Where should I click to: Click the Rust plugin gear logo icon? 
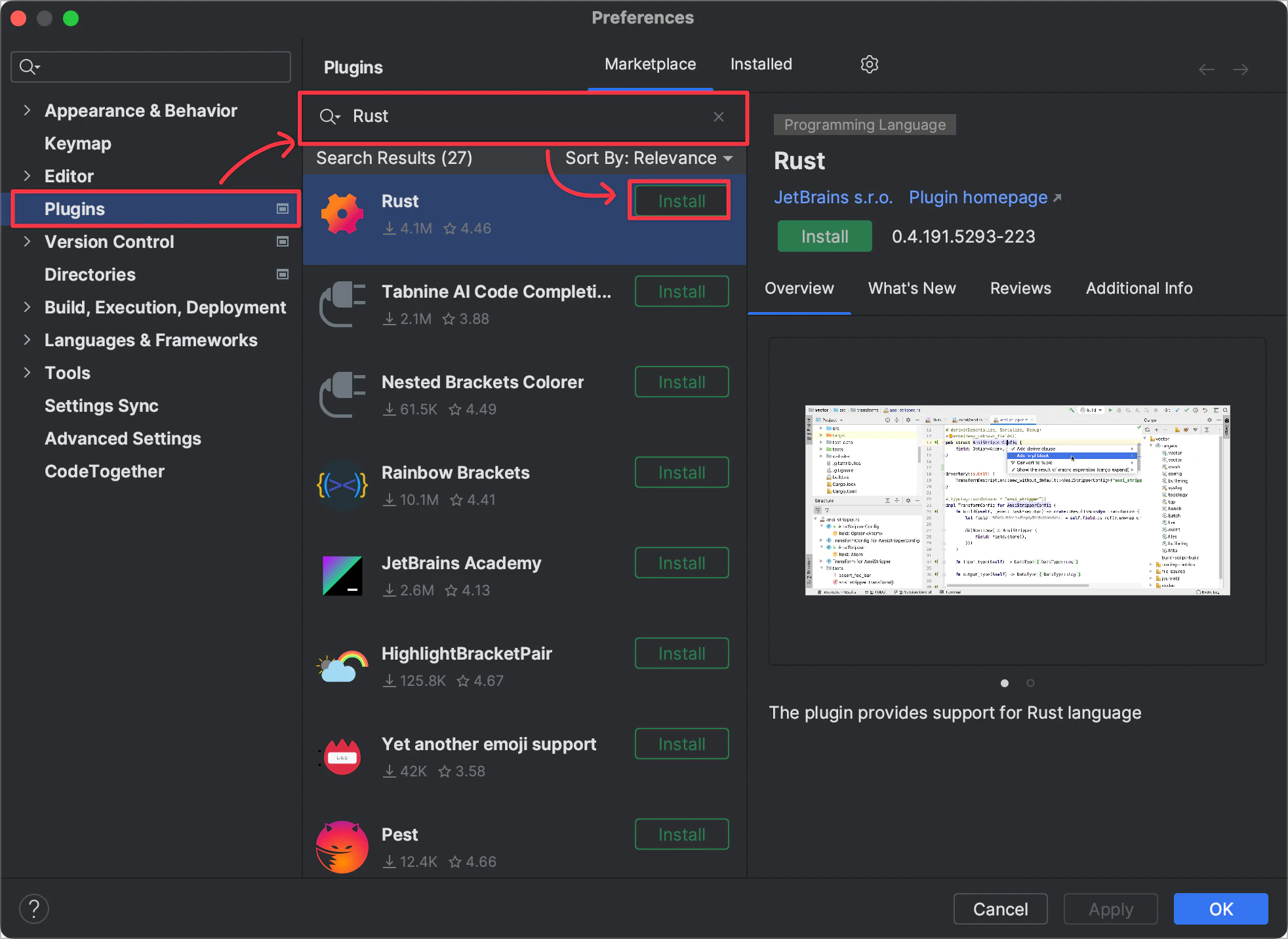coord(342,214)
